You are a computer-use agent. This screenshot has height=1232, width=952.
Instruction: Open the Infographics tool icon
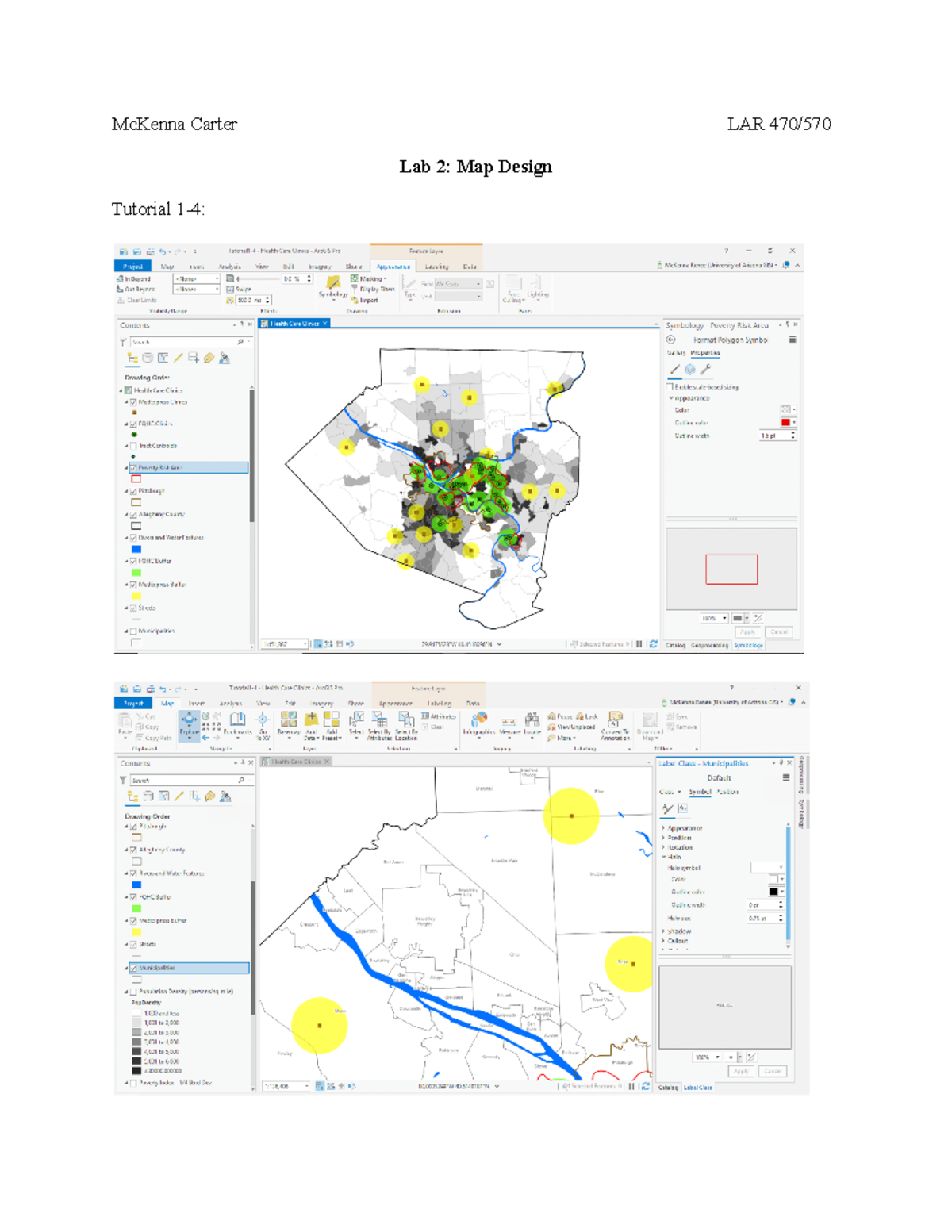[x=480, y=720]
